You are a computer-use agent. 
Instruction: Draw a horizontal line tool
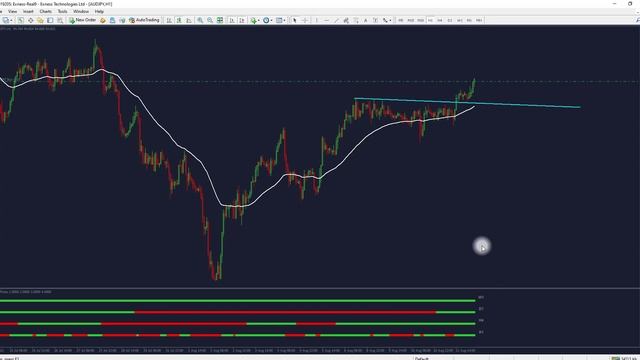327,20
